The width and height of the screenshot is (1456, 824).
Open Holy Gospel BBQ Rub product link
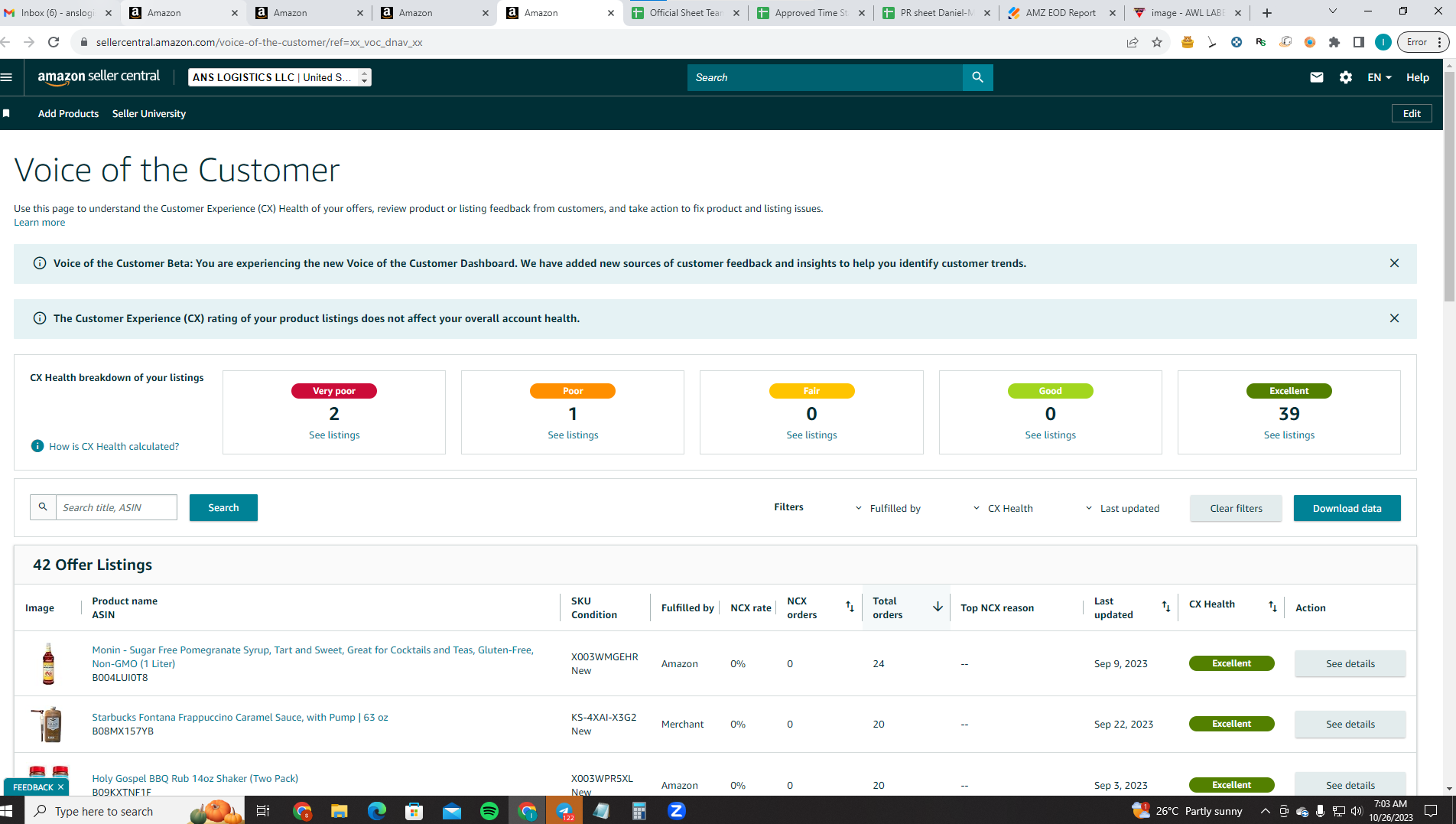[195, 778]
